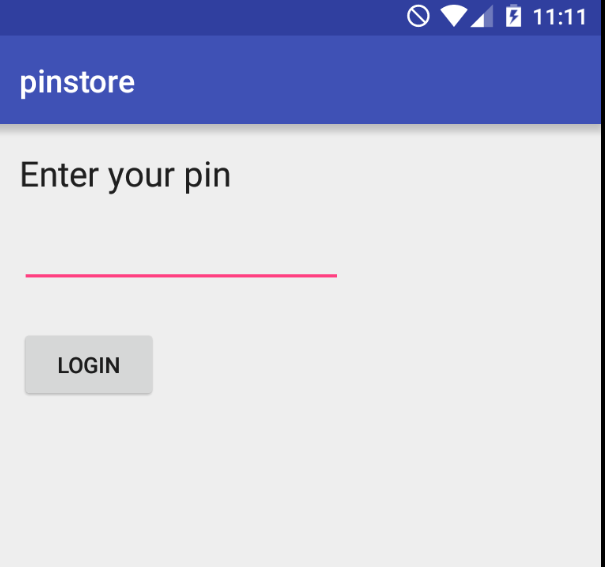
Task: Click empty area of the blue app bar
Action: pyautogui.click(x=367, y=80)
